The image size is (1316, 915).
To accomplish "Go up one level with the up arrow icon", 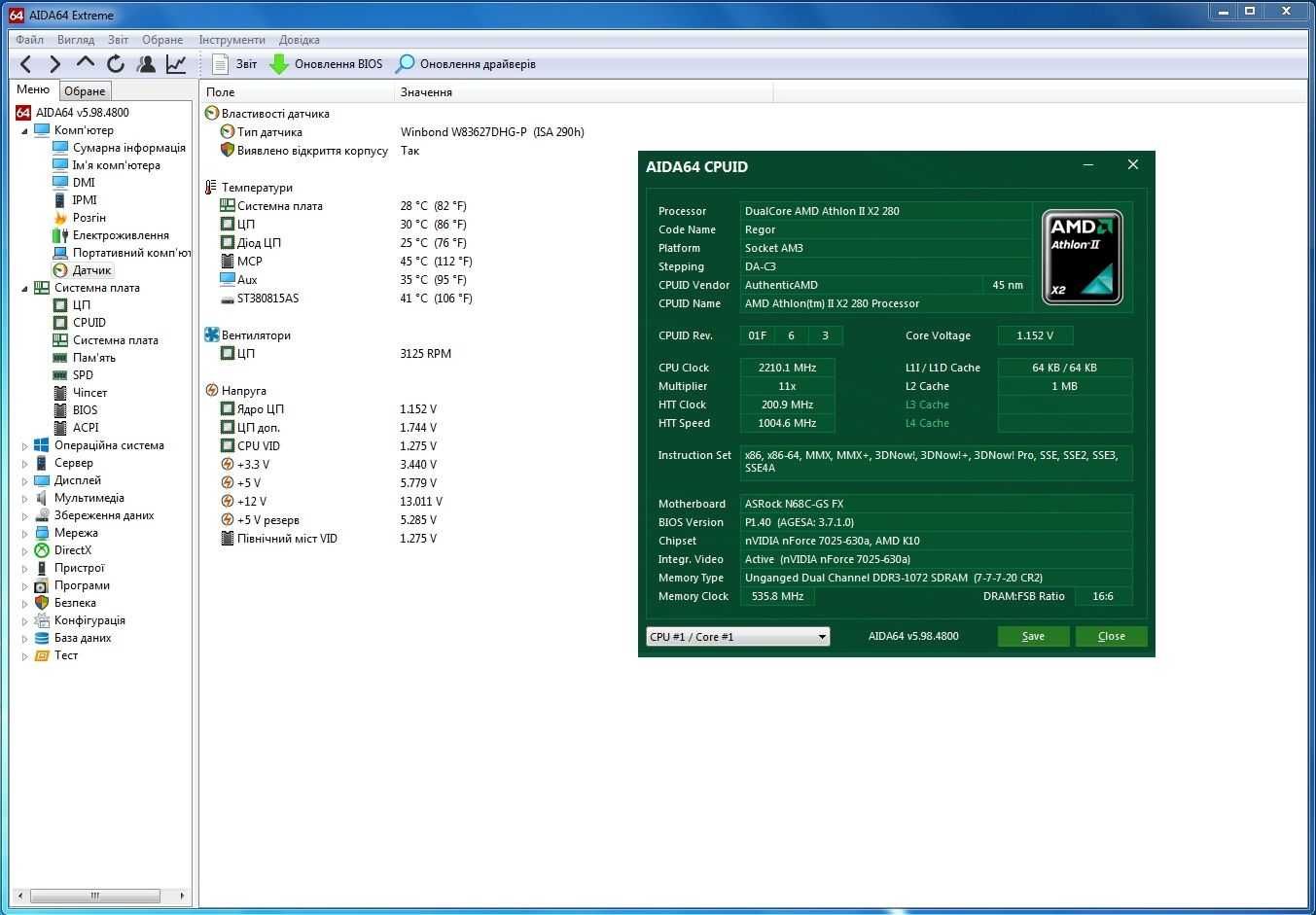I will (x=86, y=63).
